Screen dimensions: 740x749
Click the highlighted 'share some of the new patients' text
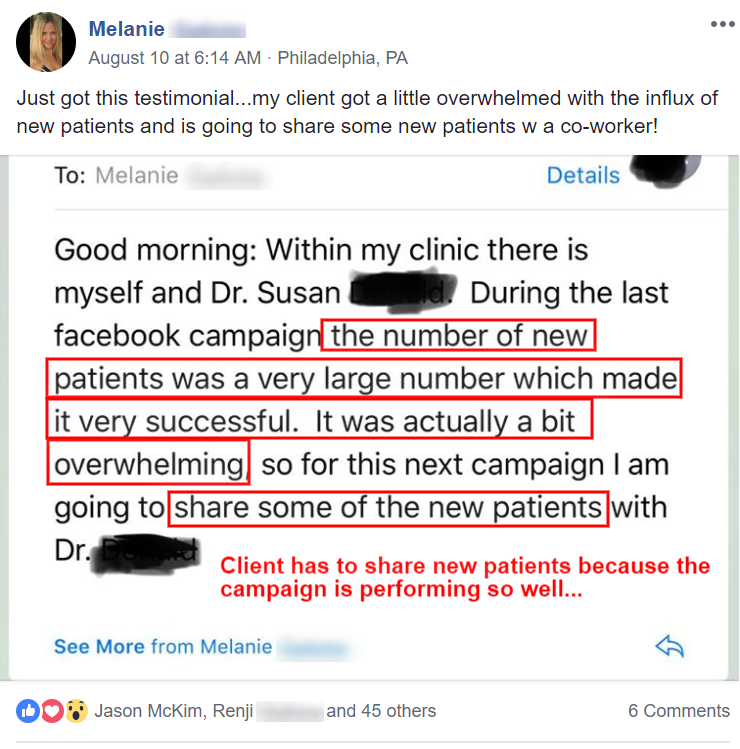388,508
